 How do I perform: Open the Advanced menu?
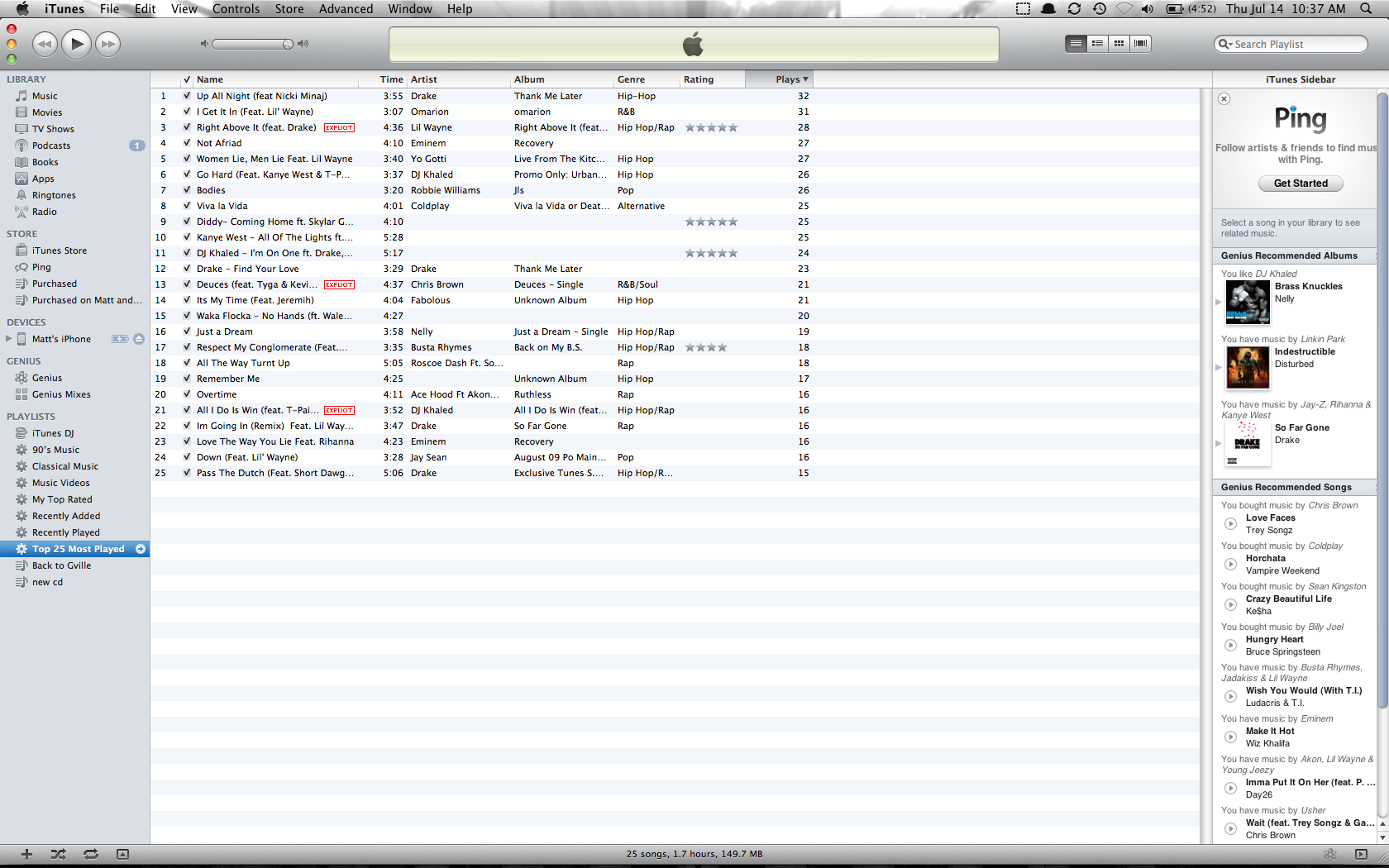[346, 9]
